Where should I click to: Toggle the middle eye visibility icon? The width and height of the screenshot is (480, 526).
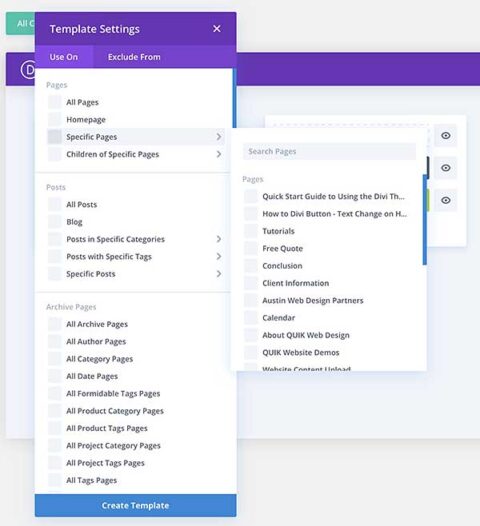[445, 168]
